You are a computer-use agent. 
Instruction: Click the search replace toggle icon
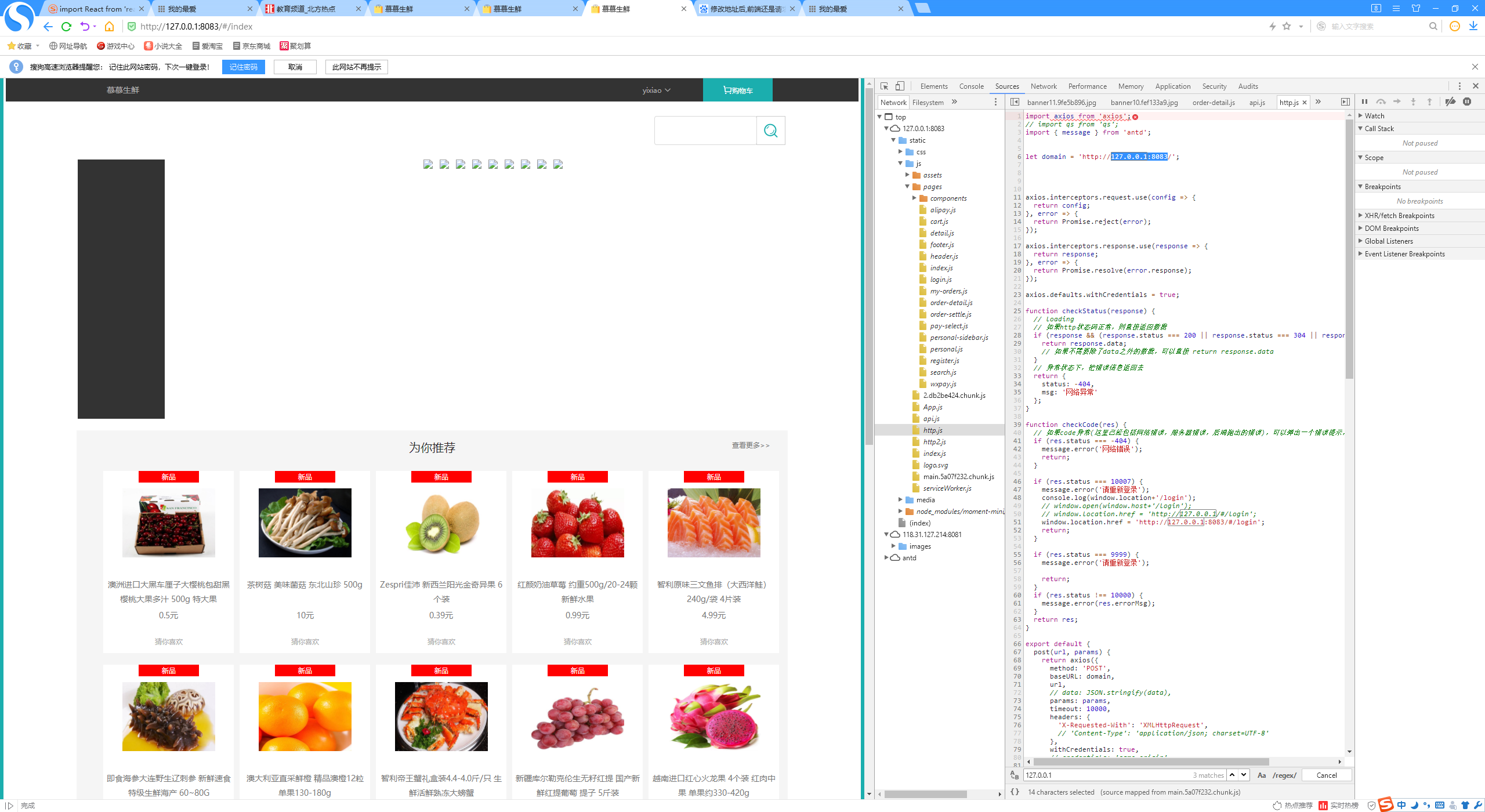point(1014,775)
